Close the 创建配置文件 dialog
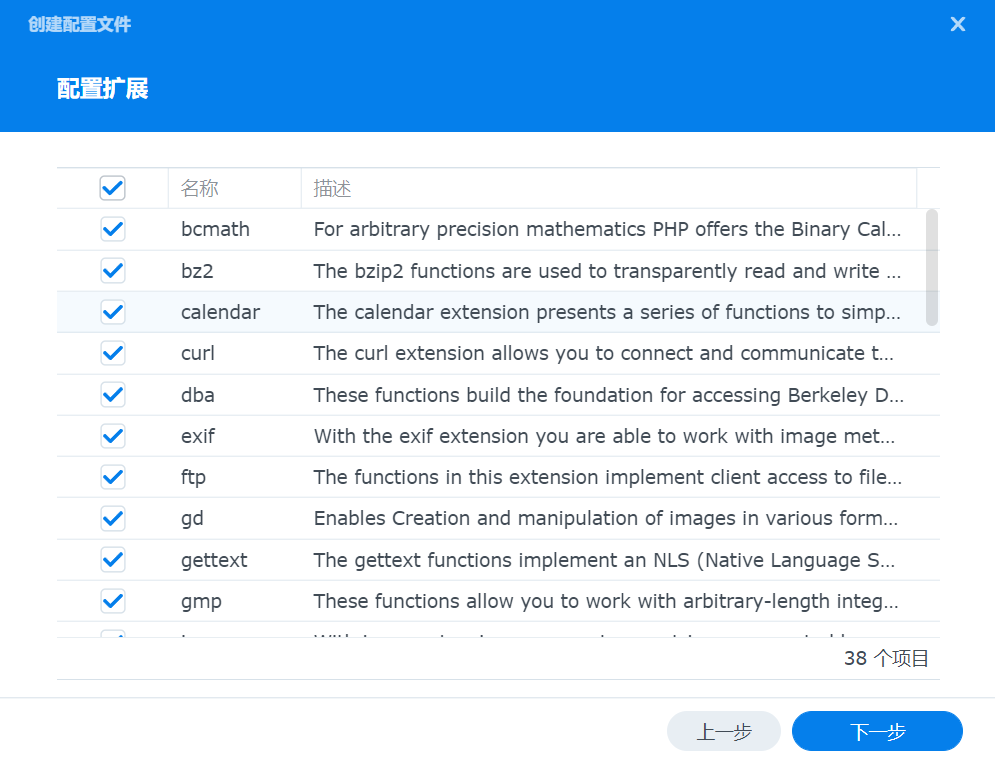The height and width of the screenshot is (757, 995). click(958, 24)
